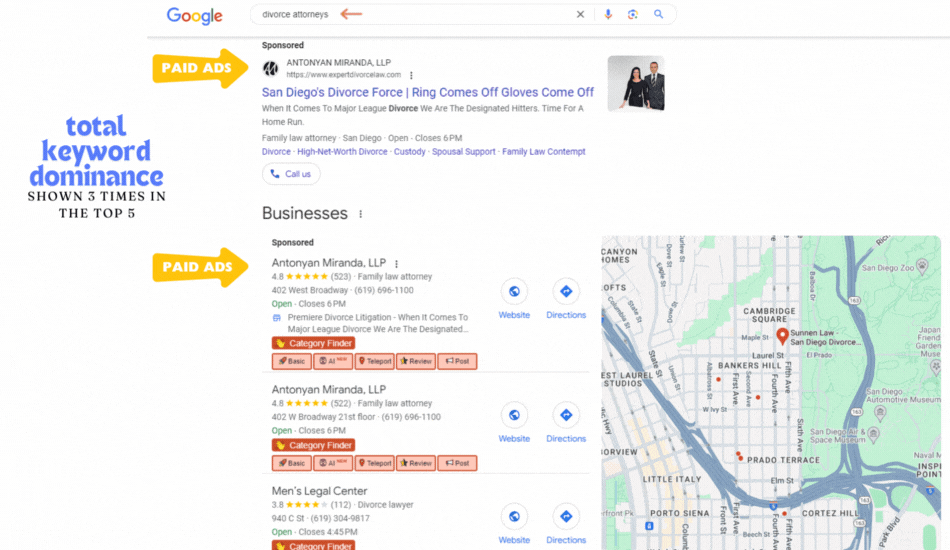The width and height of the screenshot is (950, 550).
Task: Open 'Spousal Support' sitelink
Action: point(463,151)
